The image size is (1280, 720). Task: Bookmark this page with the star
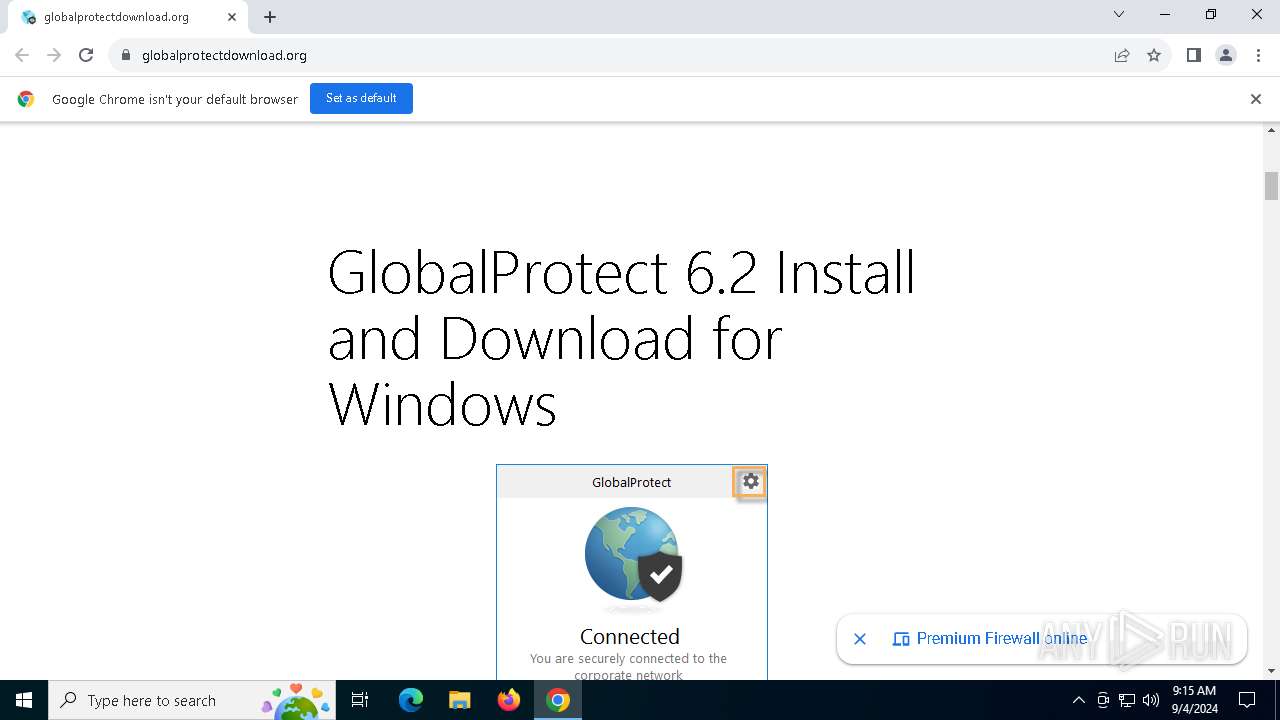pos(1154,55)
